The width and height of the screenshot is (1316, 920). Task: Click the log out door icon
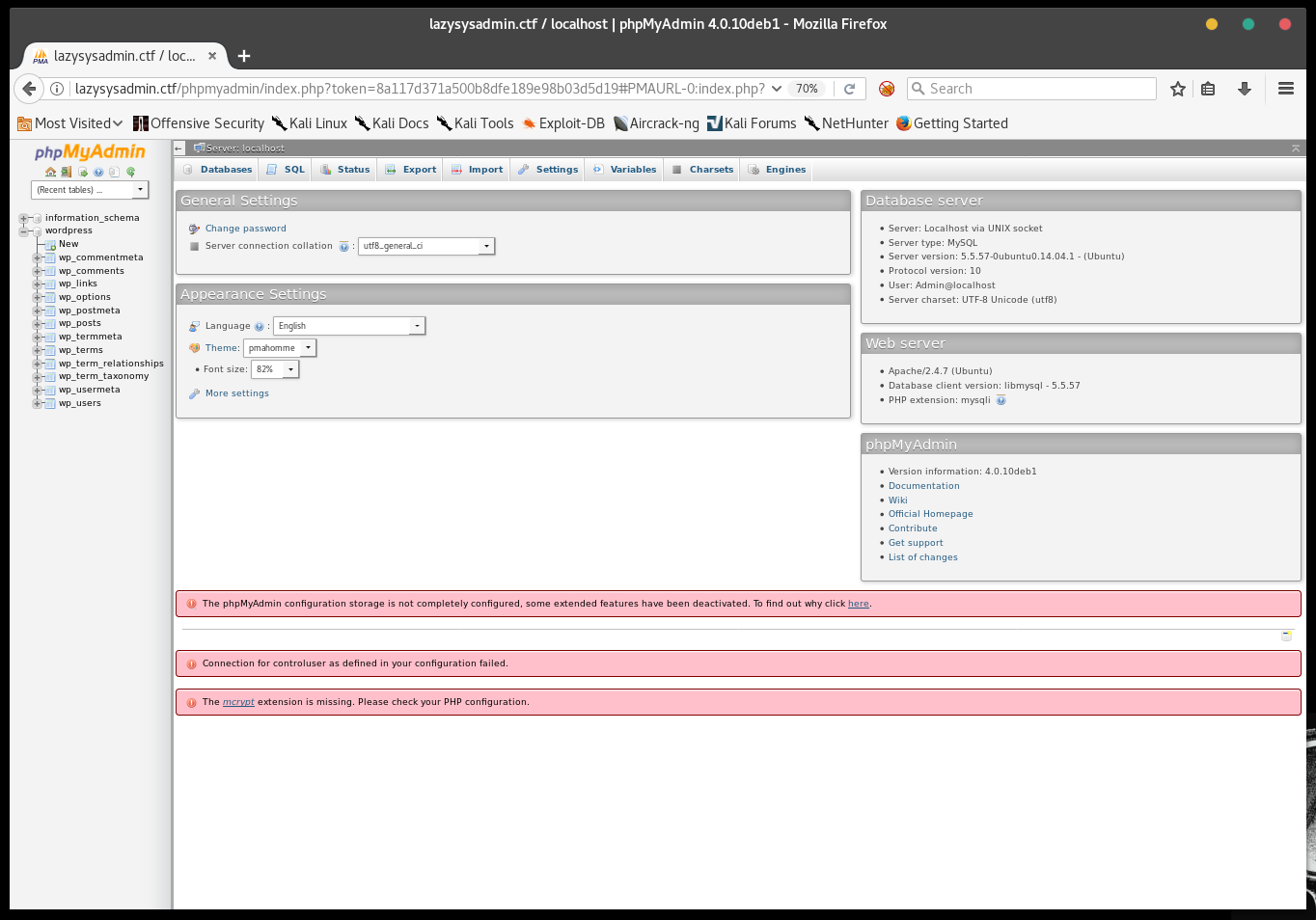coord(66,172)
